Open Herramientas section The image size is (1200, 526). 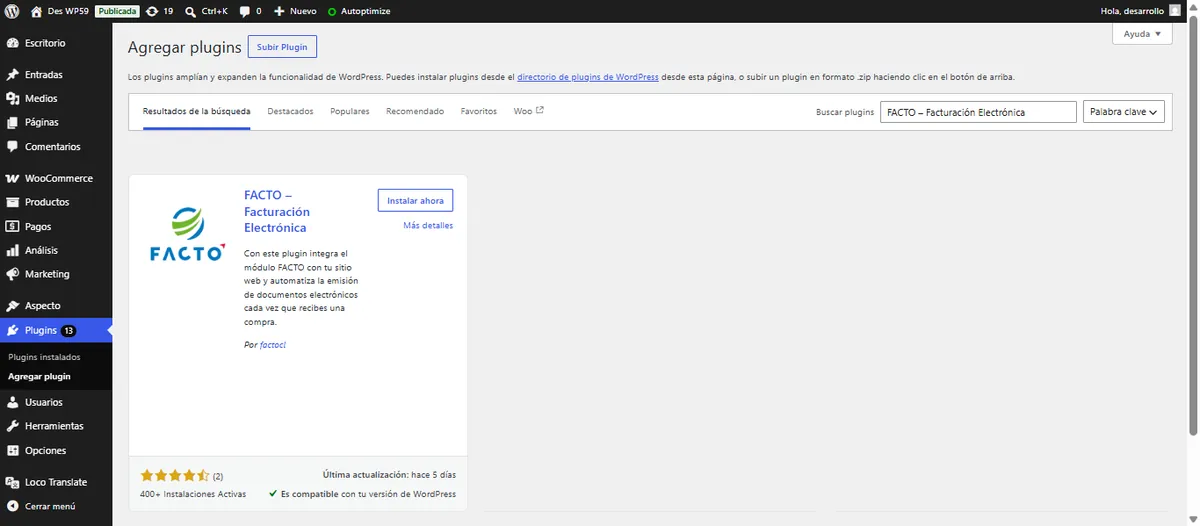pyautogui.click(x=56, y=426)
